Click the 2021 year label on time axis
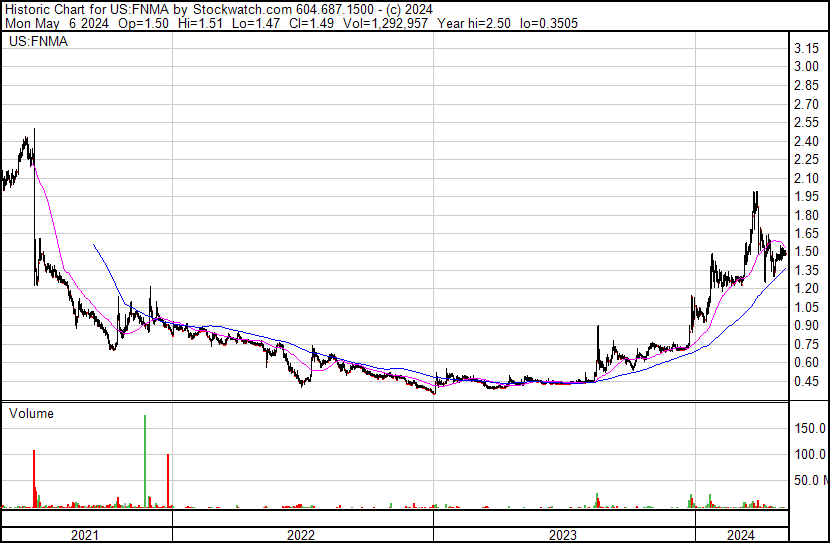 tap(85, 535)
